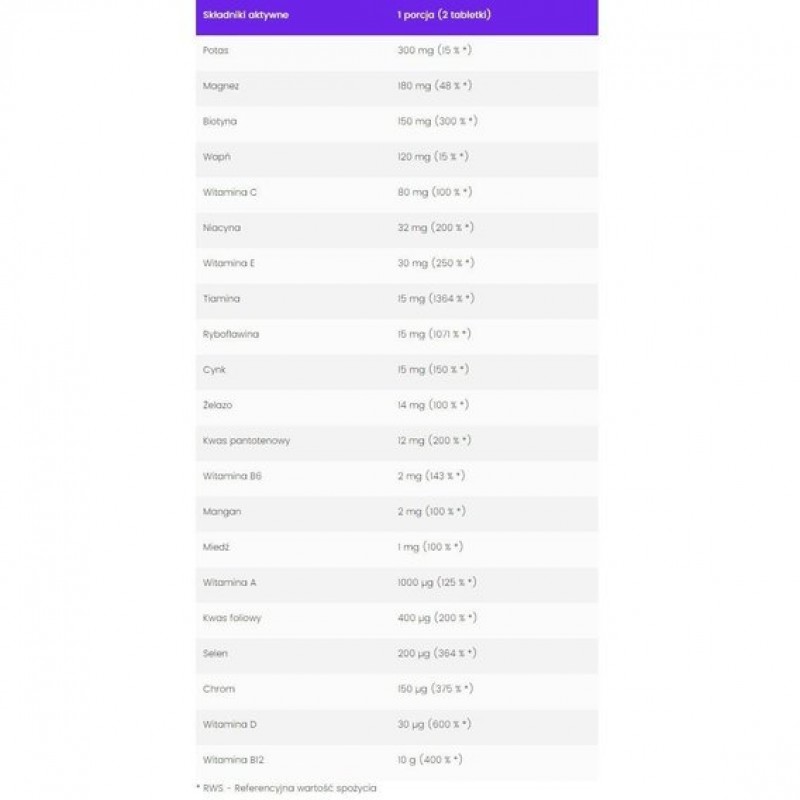This screenshot has height=800, width=800.
Task: Select the Witamina D row label
Action: click(224, 724)
